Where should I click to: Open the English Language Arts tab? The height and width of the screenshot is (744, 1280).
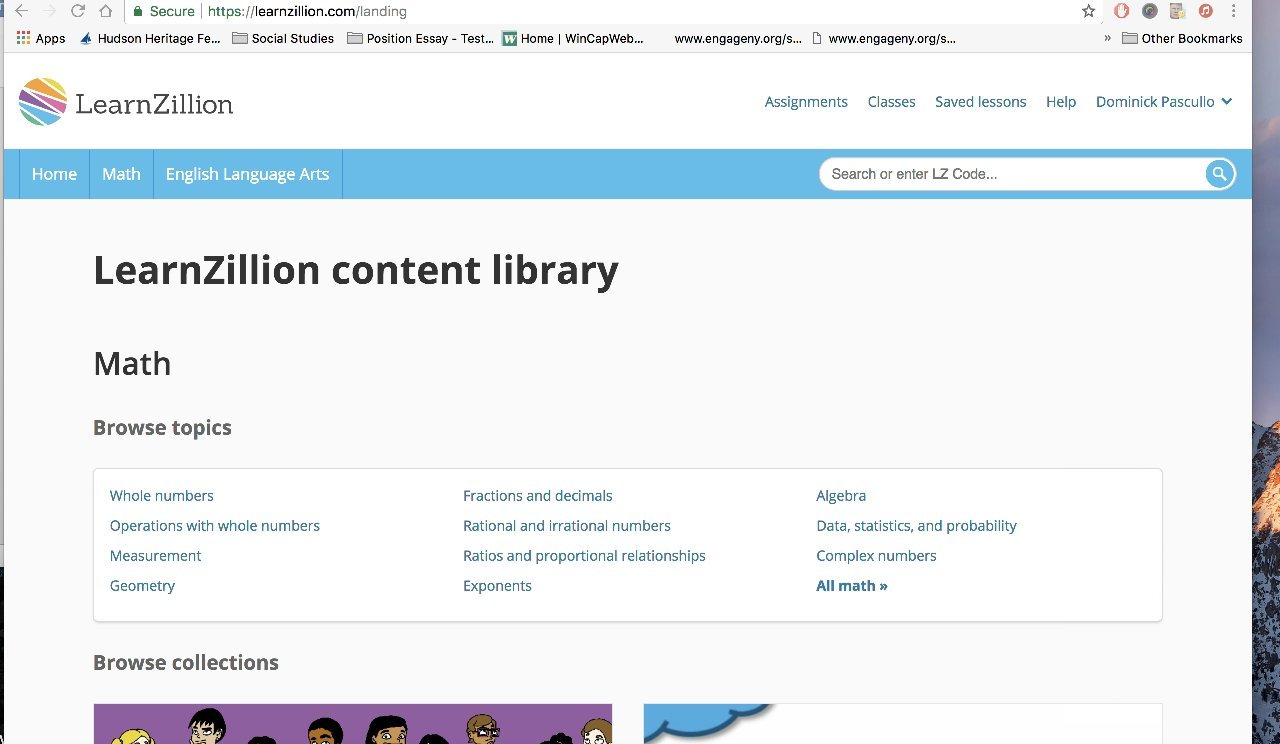click(x=247, y=173)
